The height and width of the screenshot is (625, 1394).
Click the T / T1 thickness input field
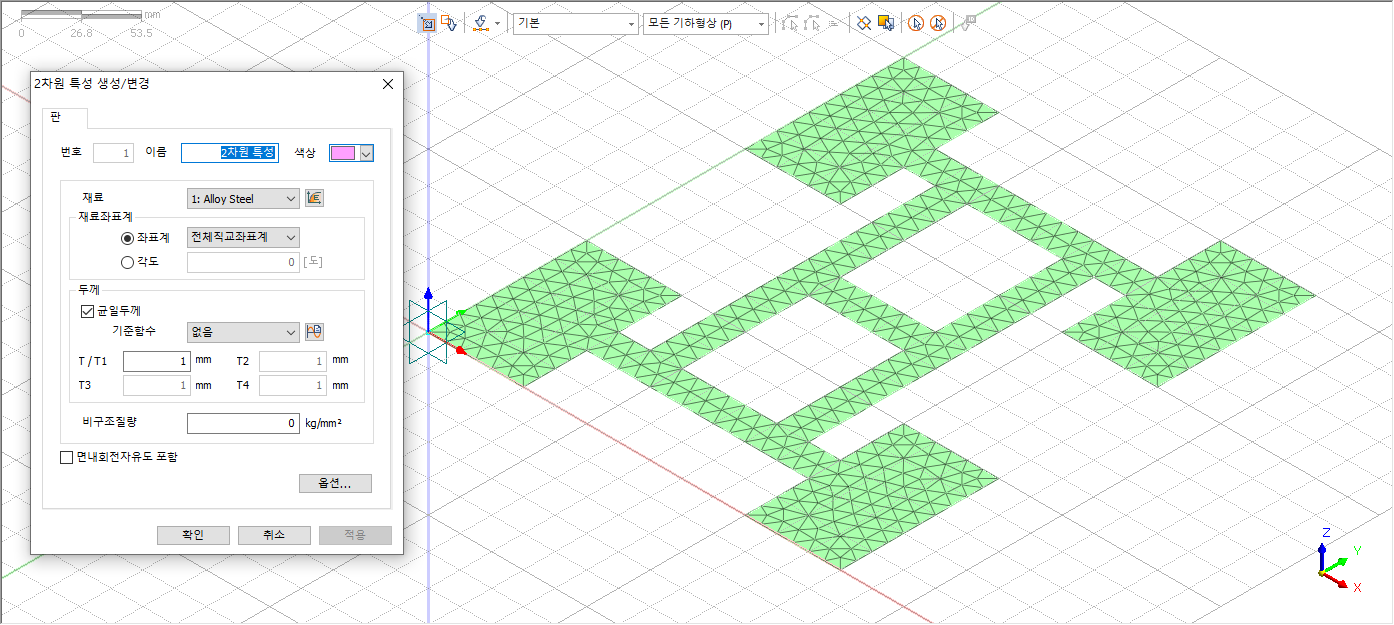157,360
